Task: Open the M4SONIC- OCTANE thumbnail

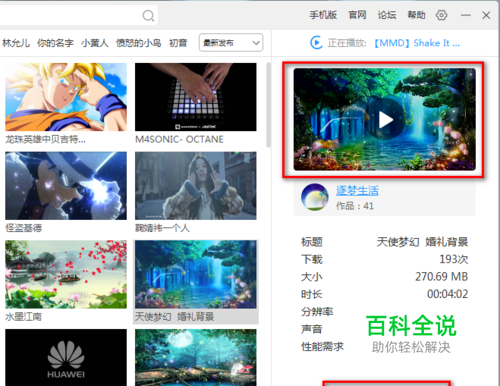Action: pos(196,97)
